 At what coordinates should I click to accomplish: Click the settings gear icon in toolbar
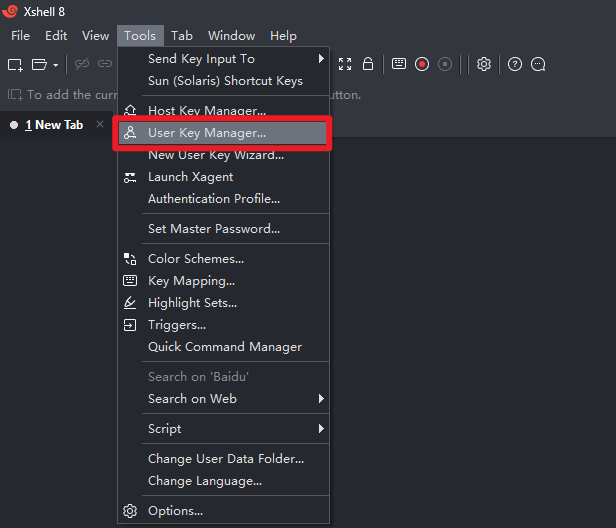[x=484, y=64]
